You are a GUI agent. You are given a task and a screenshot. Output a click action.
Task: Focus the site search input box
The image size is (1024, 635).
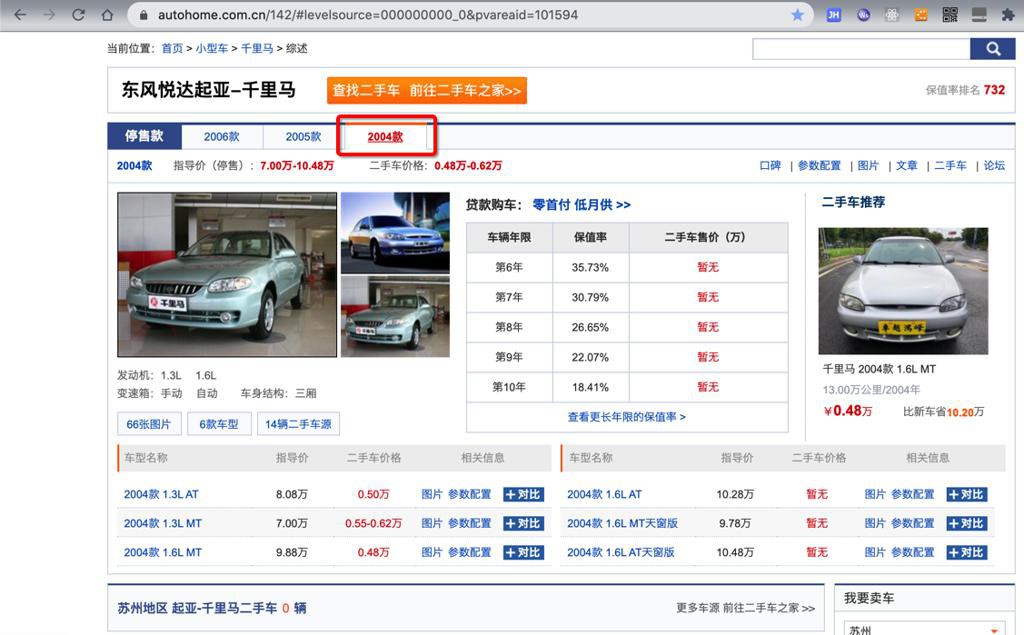tap(861, 48)
